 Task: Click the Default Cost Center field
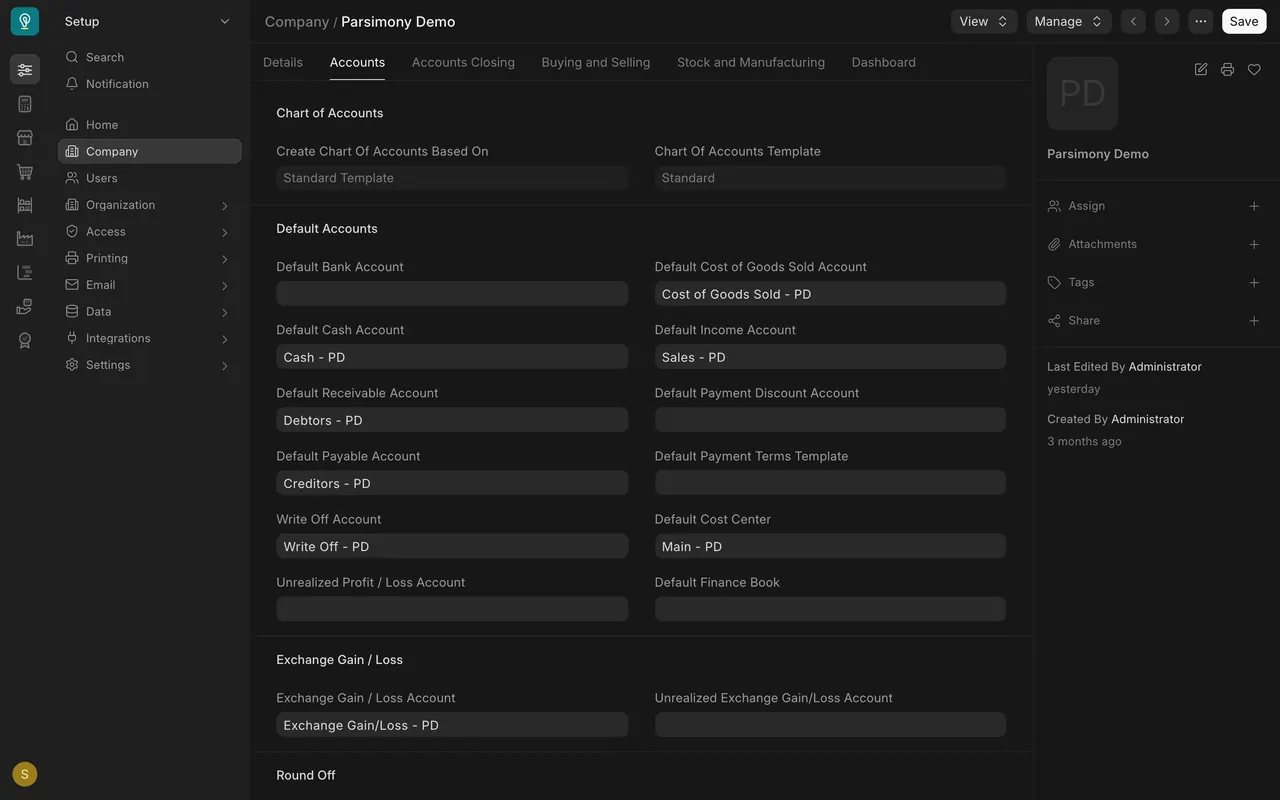(830, 546)
